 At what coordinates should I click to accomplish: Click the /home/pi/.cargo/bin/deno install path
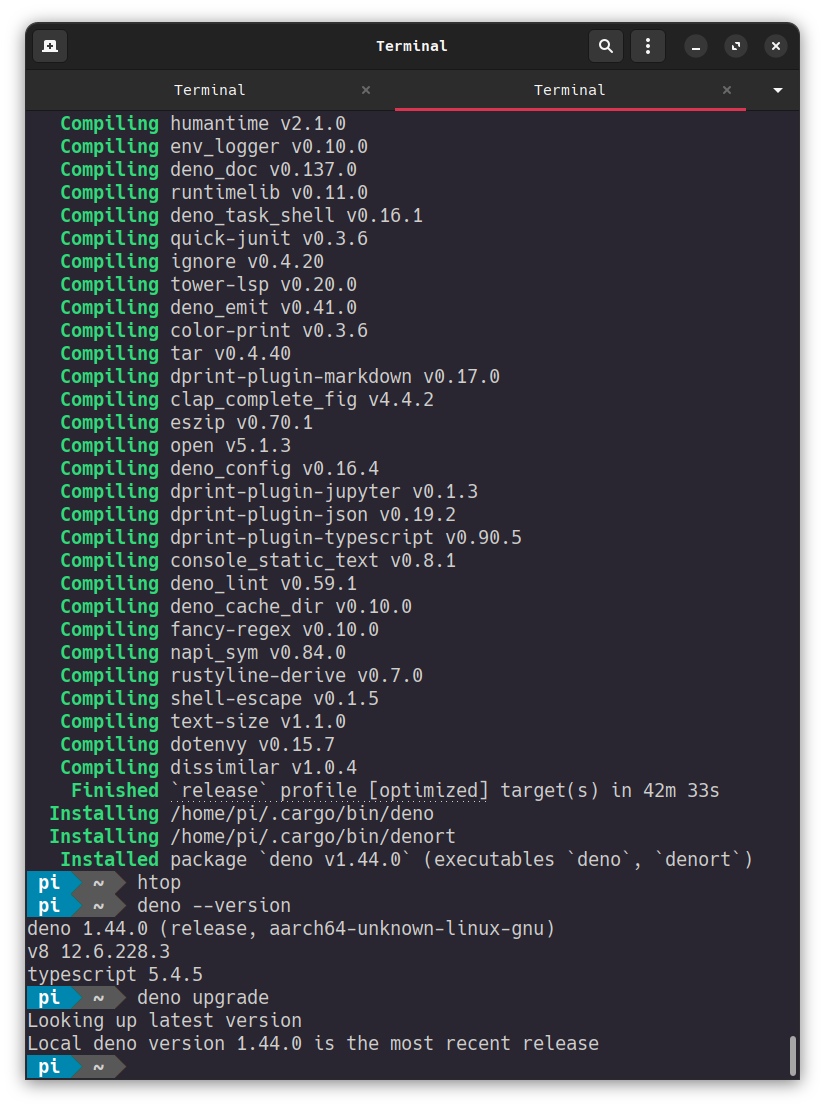[302, 813]
